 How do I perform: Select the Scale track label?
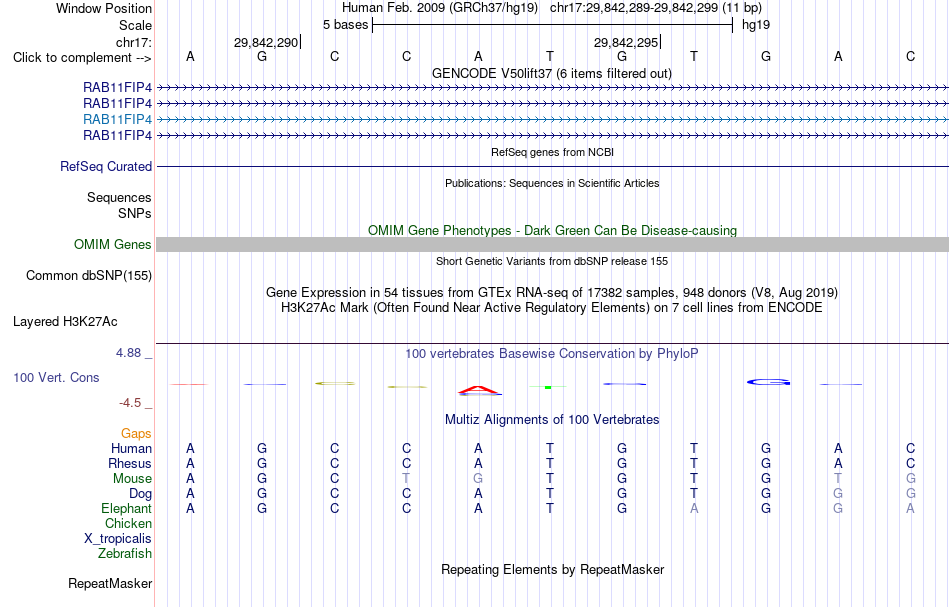tap(135, 25)
